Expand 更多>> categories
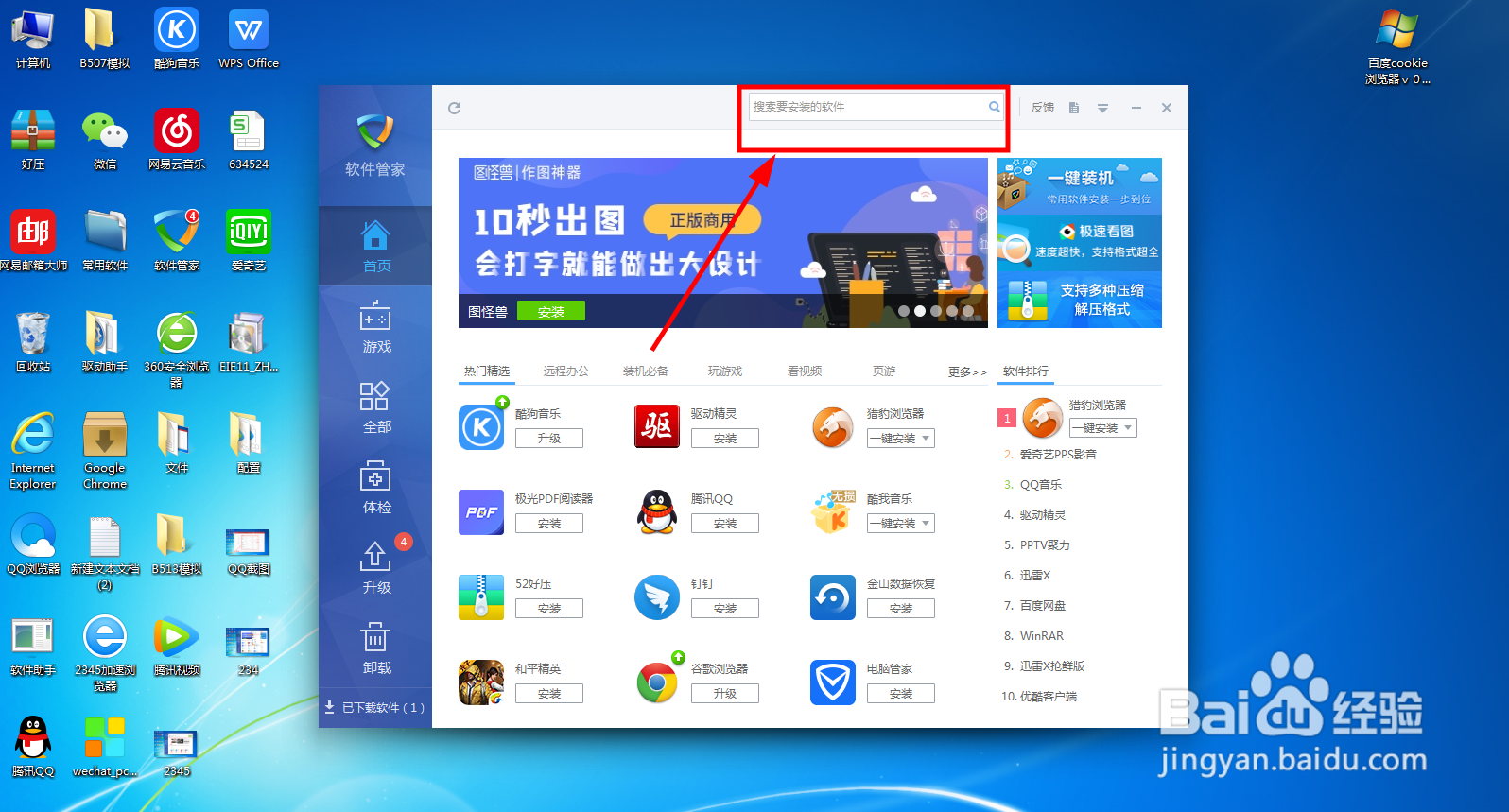This screenshot has width=1509, height=812. 967,372
